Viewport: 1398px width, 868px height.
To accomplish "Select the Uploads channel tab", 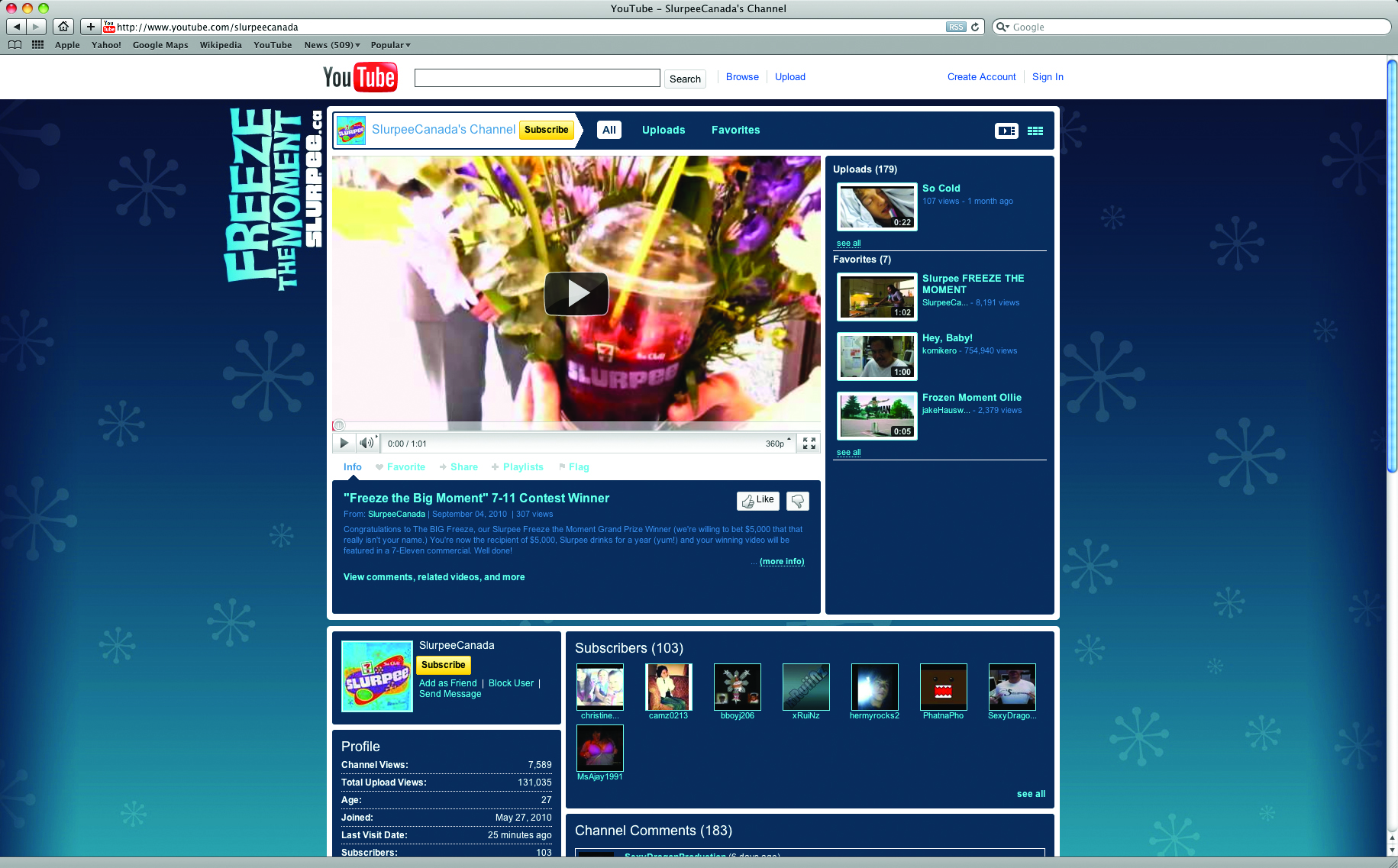I will pos(663,131).
